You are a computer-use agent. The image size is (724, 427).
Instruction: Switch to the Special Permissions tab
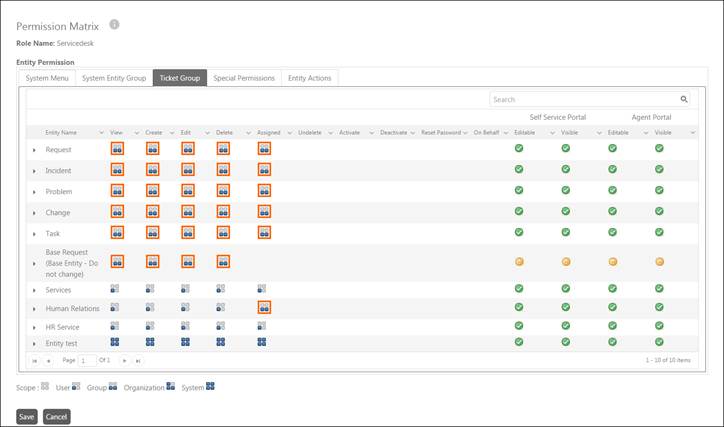coord(243,78)
